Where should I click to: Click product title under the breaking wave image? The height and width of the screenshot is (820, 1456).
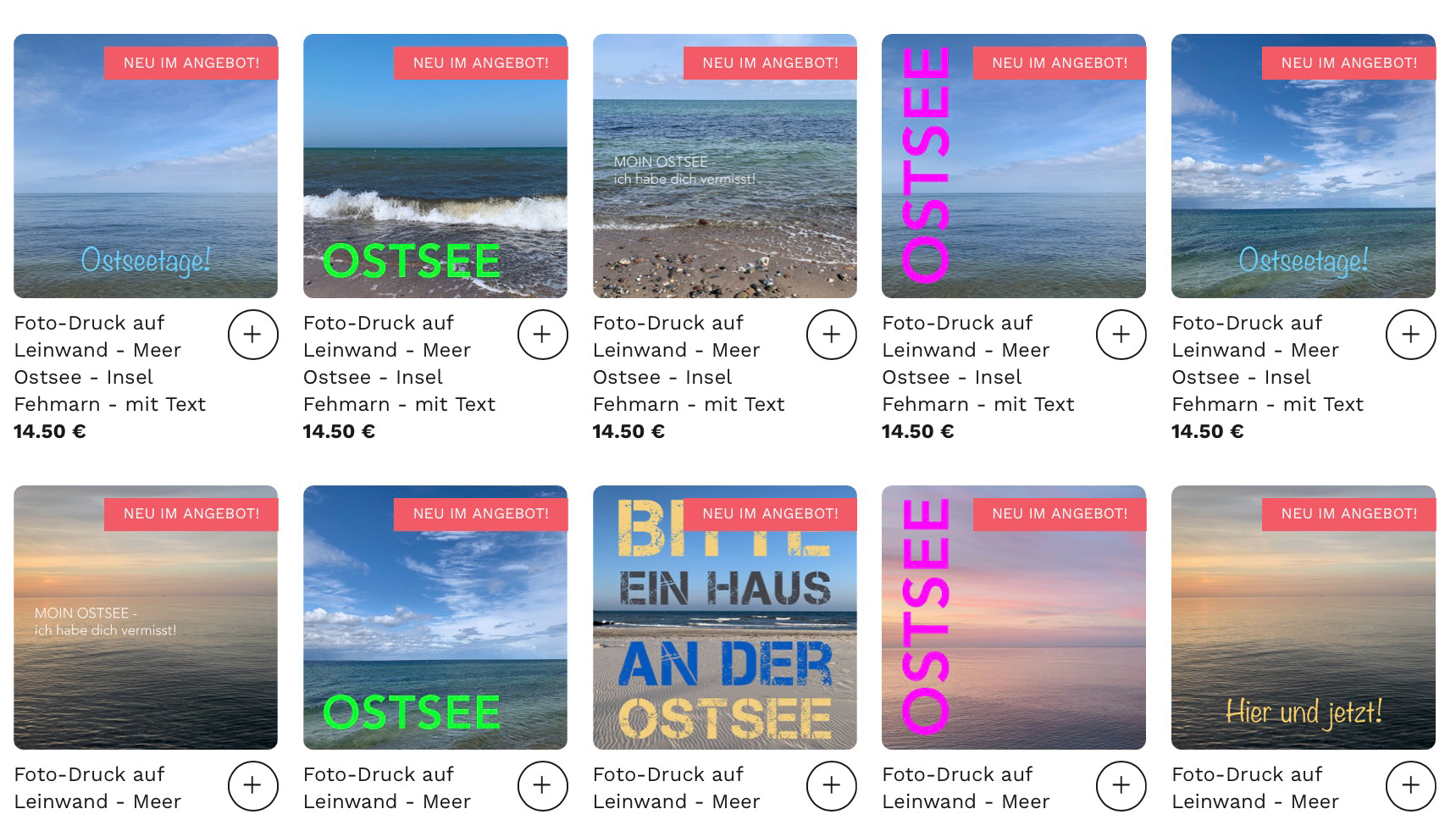tap(399, 363)
